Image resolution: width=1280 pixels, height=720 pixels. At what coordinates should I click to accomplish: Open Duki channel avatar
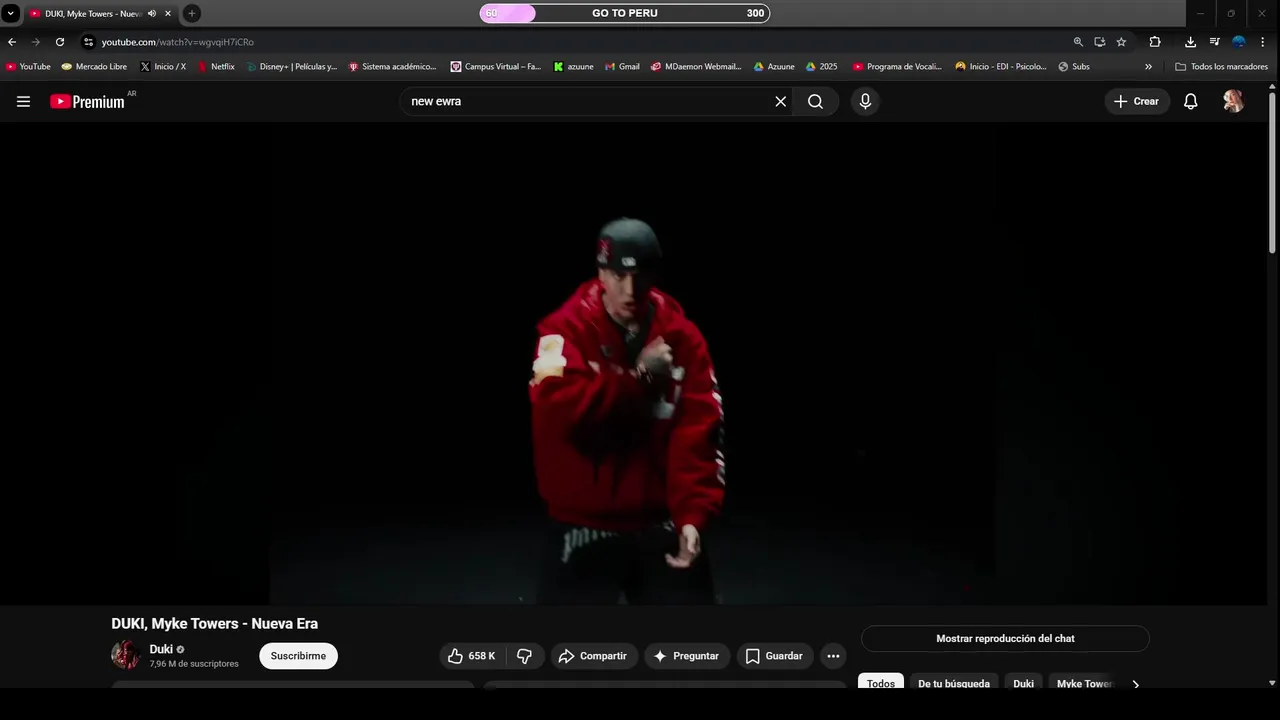[125, 655]
